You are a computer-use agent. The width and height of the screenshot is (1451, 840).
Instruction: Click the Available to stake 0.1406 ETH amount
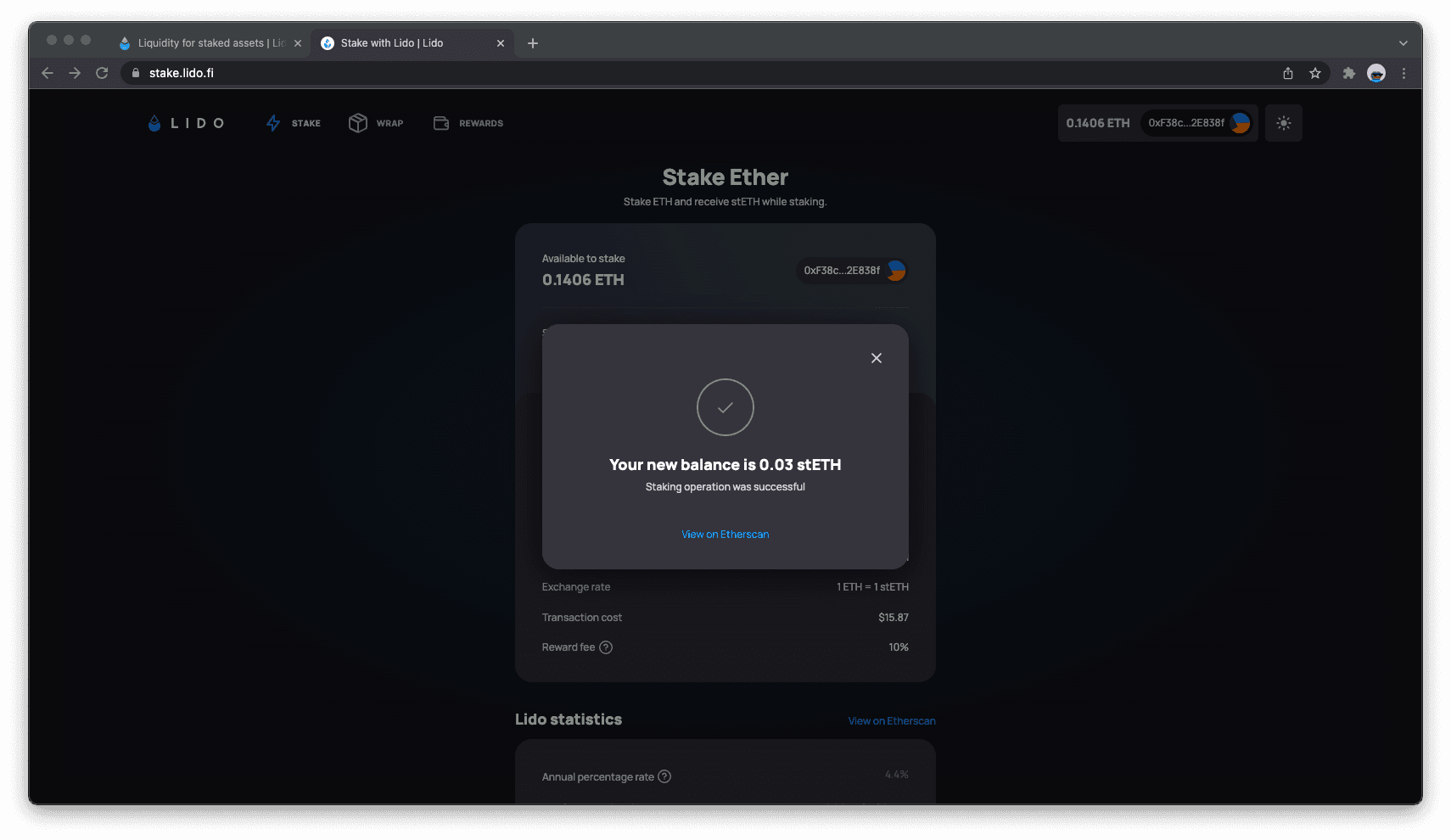point(583,280)
